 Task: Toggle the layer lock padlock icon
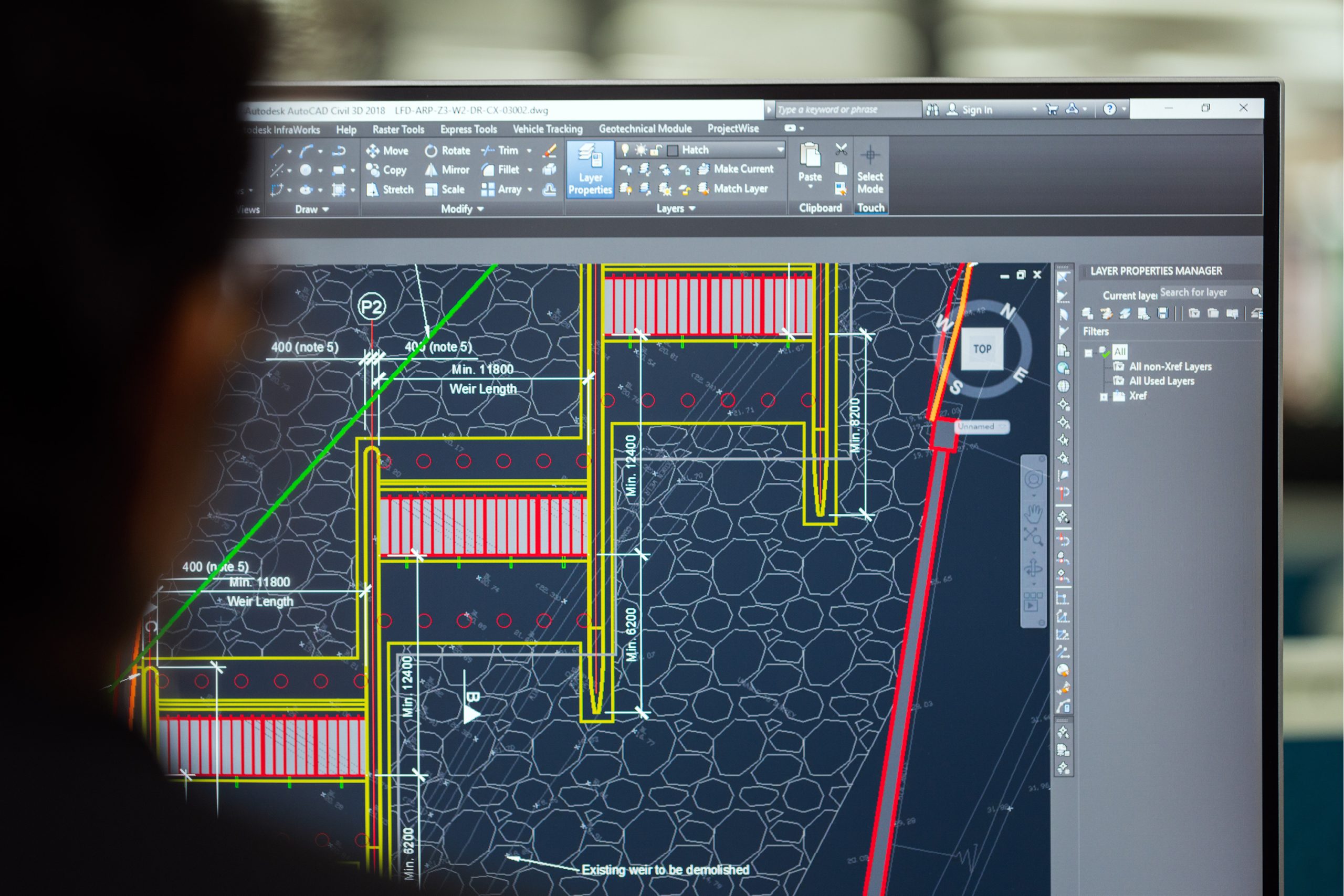656,150
